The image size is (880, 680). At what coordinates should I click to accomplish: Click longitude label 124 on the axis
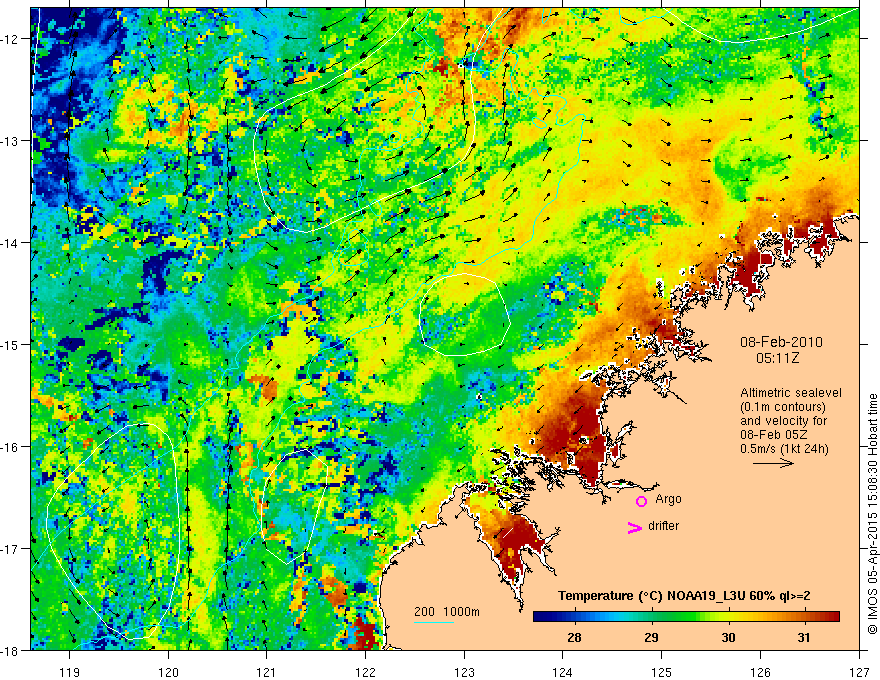563,672
